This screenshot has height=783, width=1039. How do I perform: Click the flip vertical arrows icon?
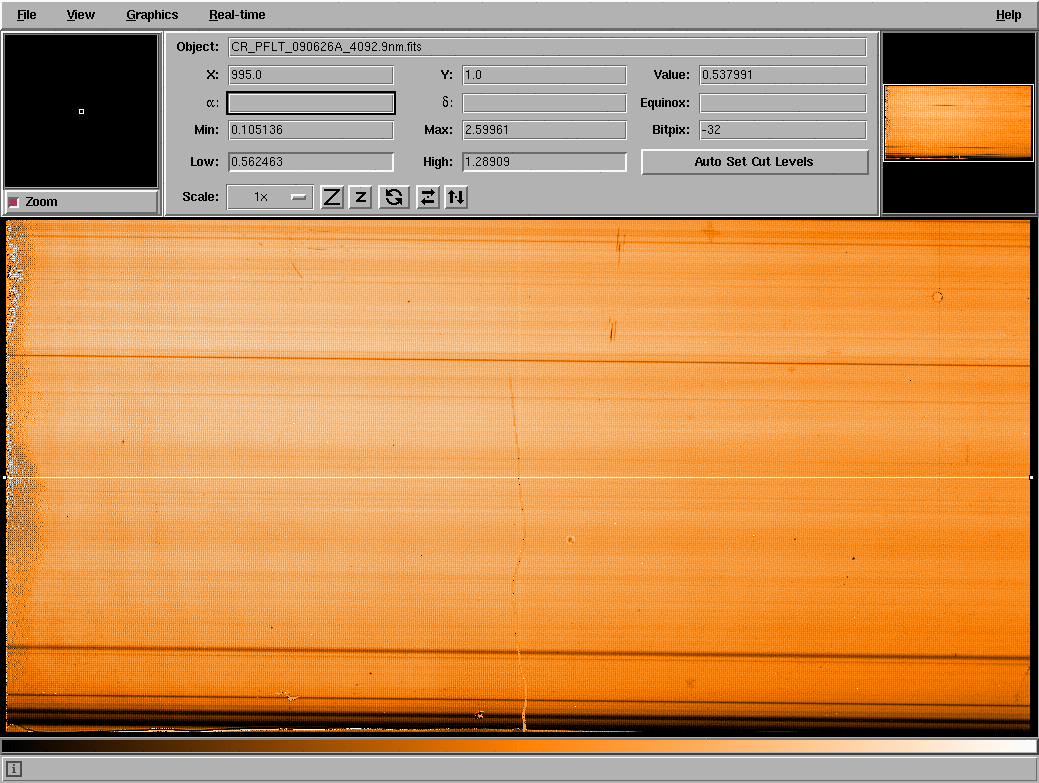pyautogui.click(x=456, y=197)
